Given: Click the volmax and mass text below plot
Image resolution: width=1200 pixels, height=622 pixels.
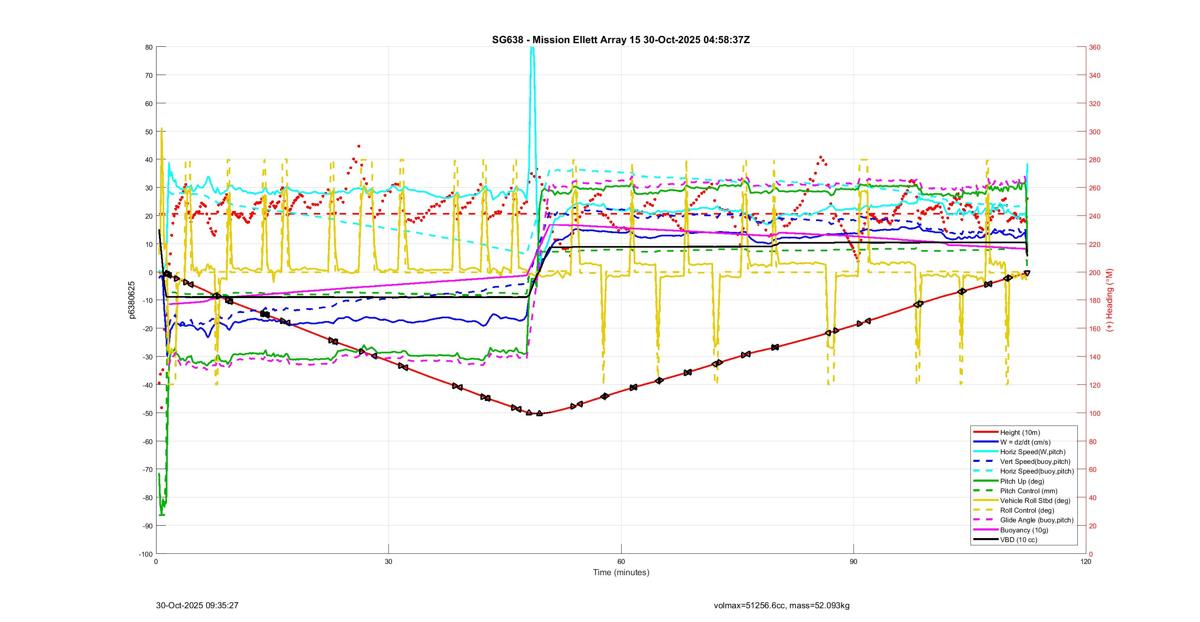Looking at the screenshot, I should pos(781,605).
